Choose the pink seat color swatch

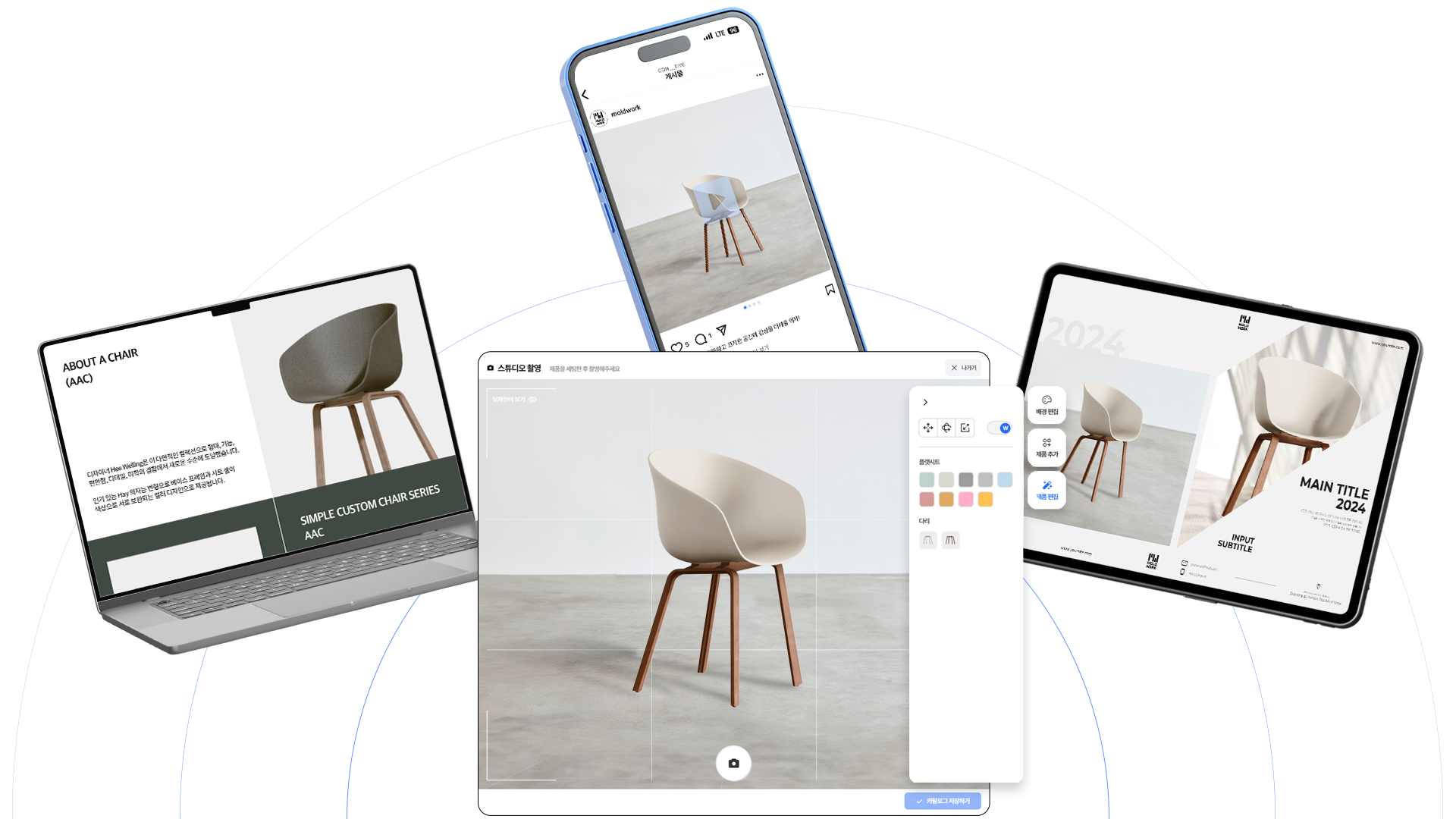(x=965, y=499)
